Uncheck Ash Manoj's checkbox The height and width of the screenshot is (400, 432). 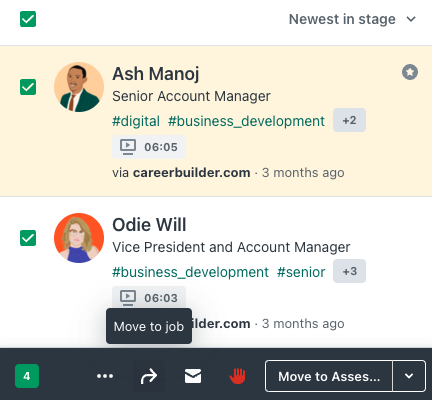(x=28, y=87)
